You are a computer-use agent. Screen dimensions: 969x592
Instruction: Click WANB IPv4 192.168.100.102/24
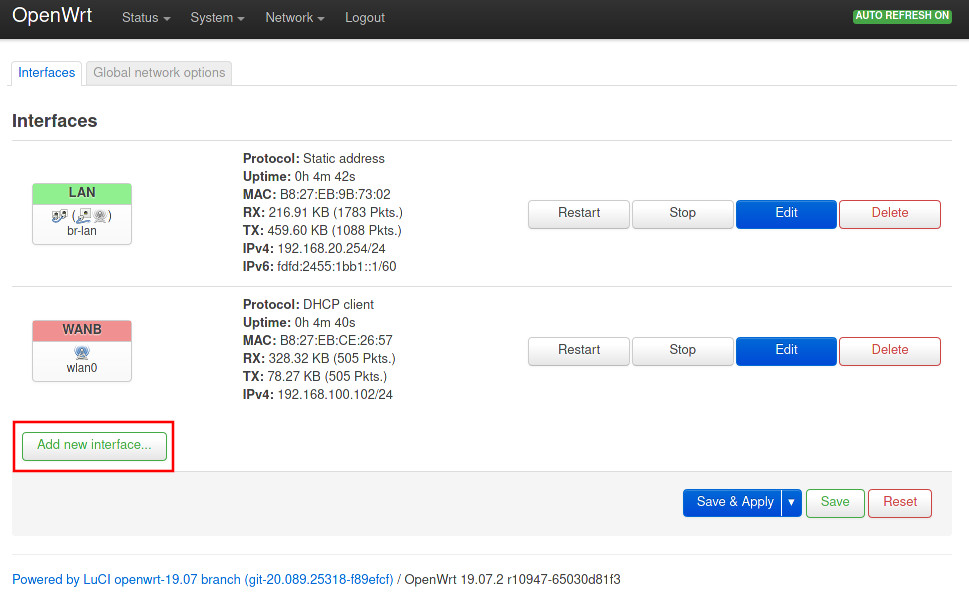point(335,394)
